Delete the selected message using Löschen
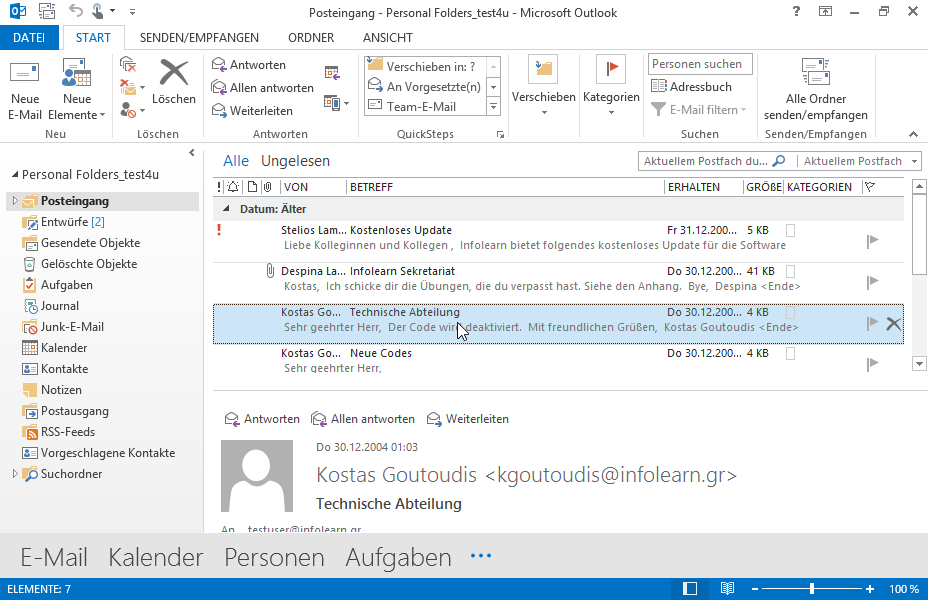Image resolution: width=928 pixels, height=600 pixels. (x=173, y=83)
